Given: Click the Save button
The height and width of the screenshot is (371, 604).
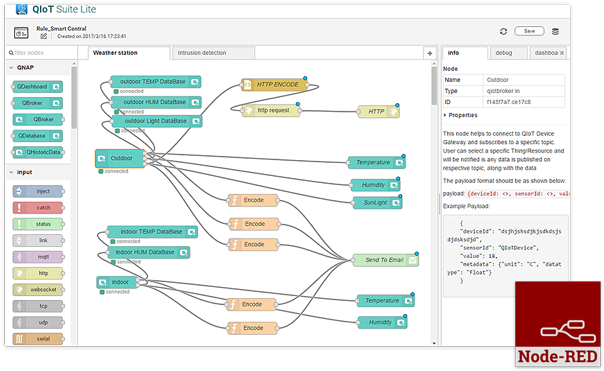Looking at the screenshot, I should pyautogui.click(x=529, y=31).
